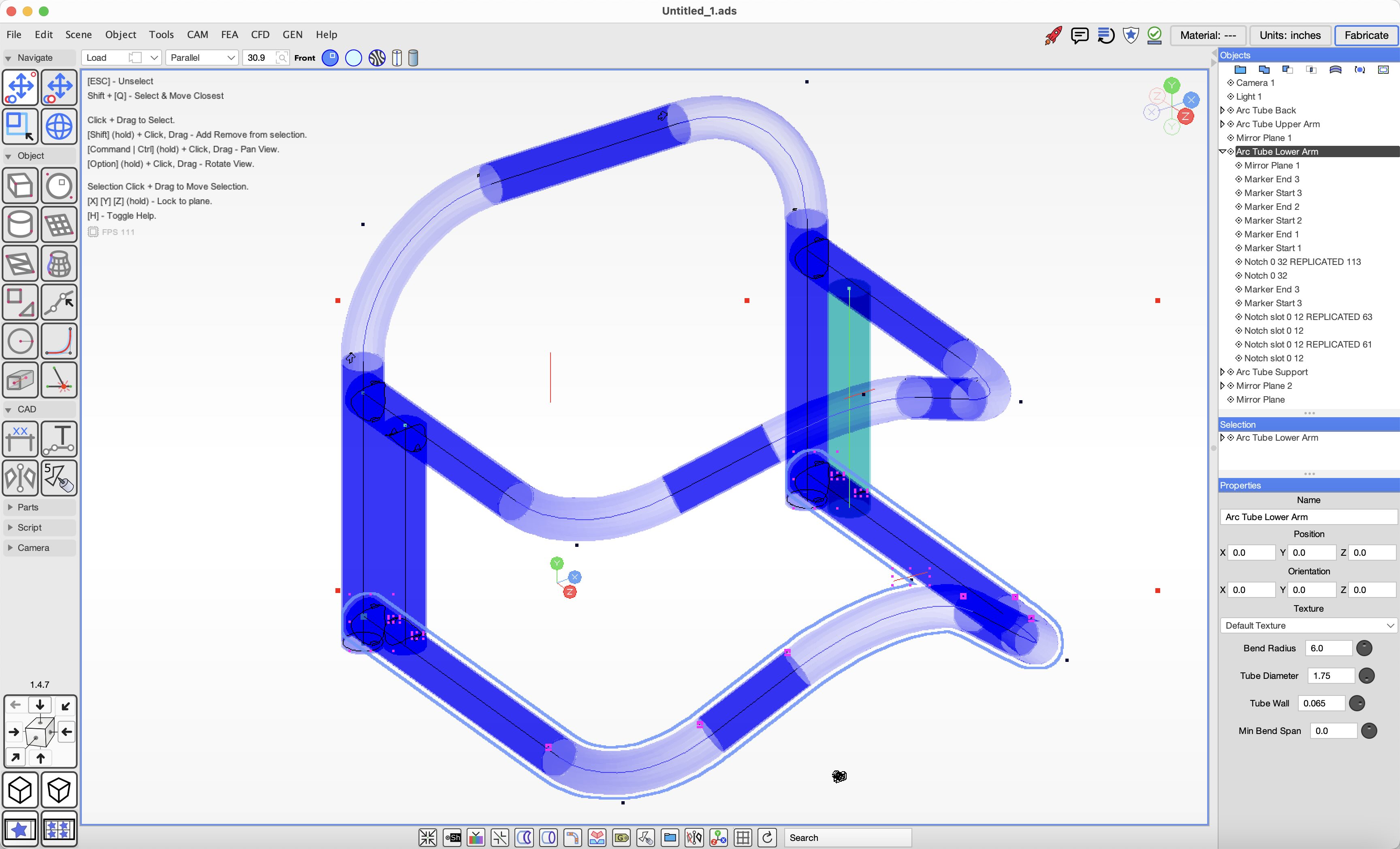Viewport: 1400px width, 849px height.
Task: Click the Units: inches button
Action: tap(1290, 35)
